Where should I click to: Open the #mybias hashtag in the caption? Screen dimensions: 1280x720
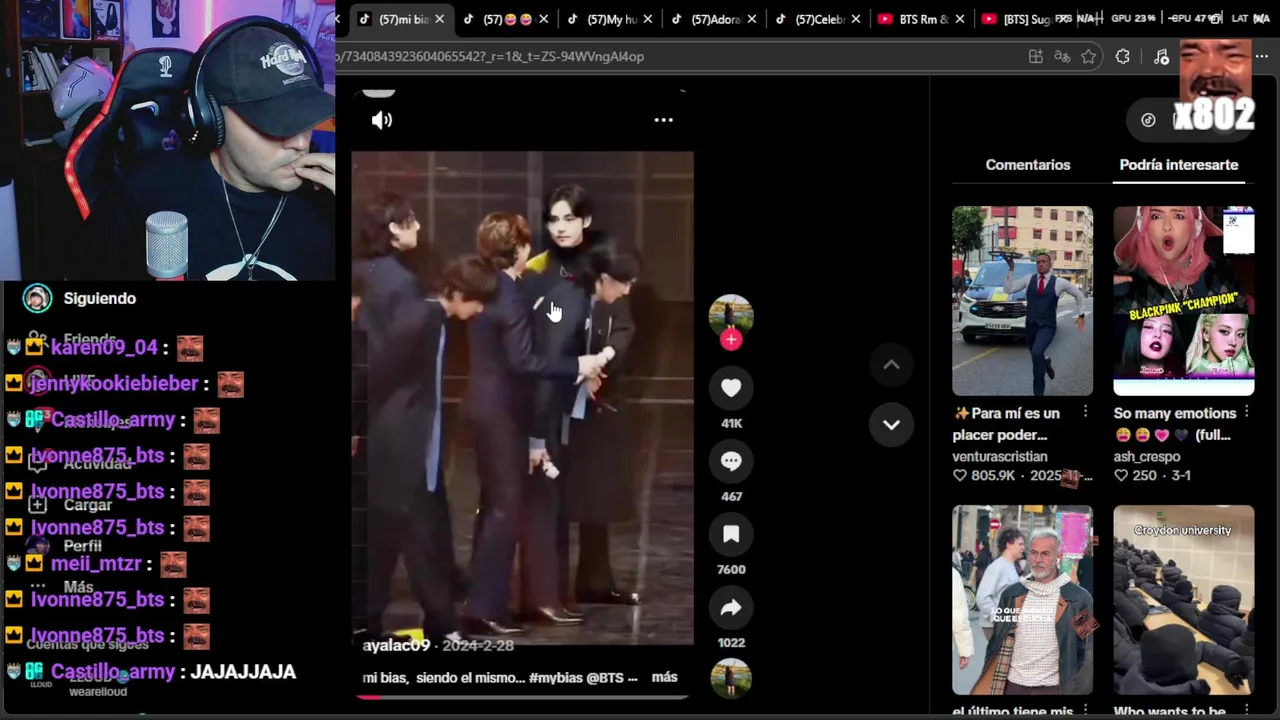tap(555, 678)
